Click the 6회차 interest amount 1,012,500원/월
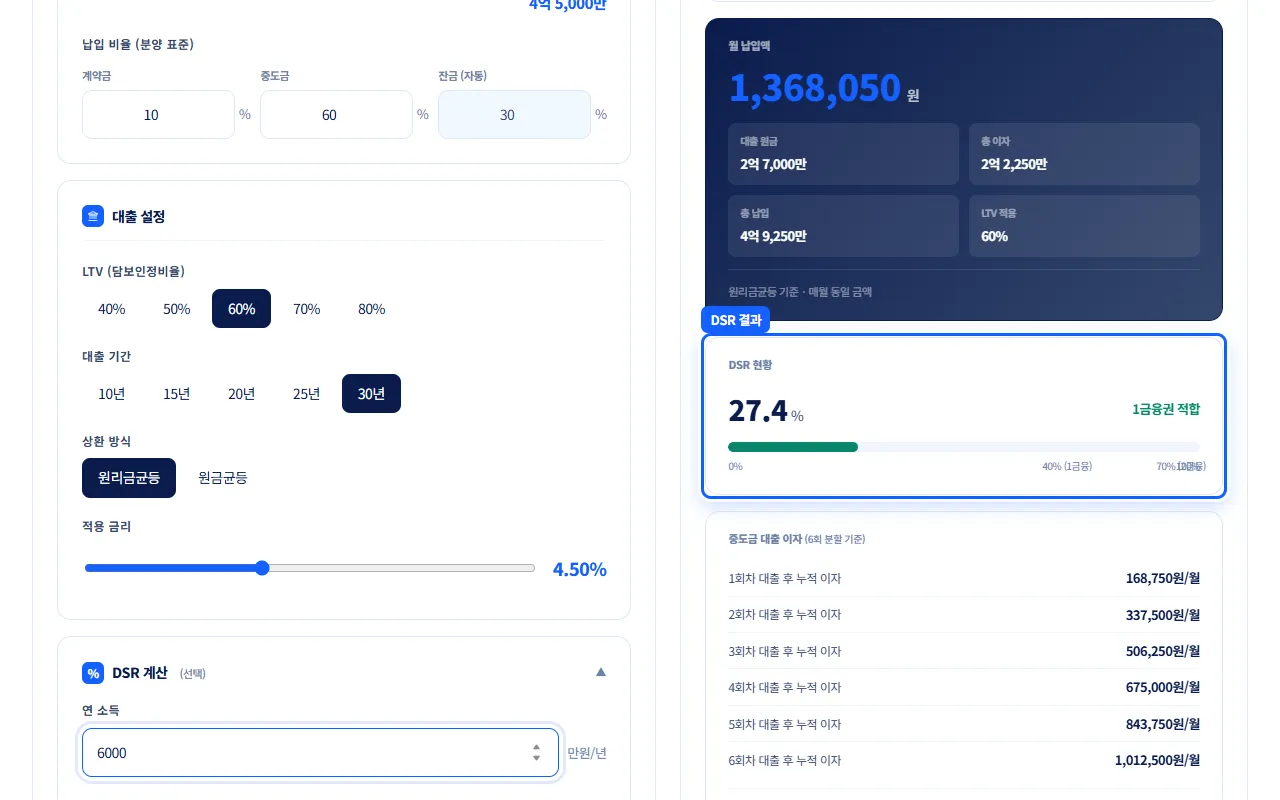Viewport: 1280px width, 800px height. point(1158,760)
